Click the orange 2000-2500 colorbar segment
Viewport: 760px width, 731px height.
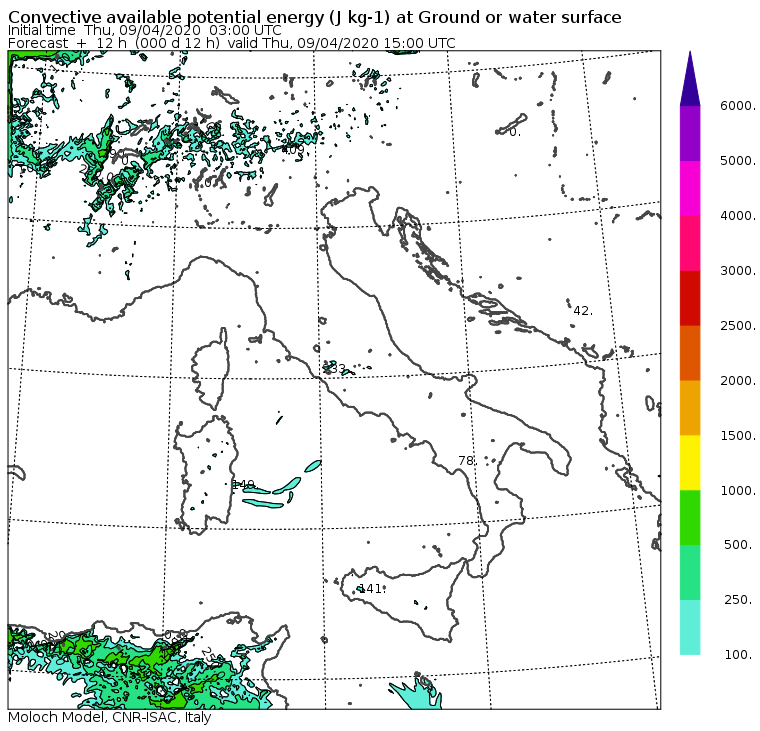click(690, 353)
